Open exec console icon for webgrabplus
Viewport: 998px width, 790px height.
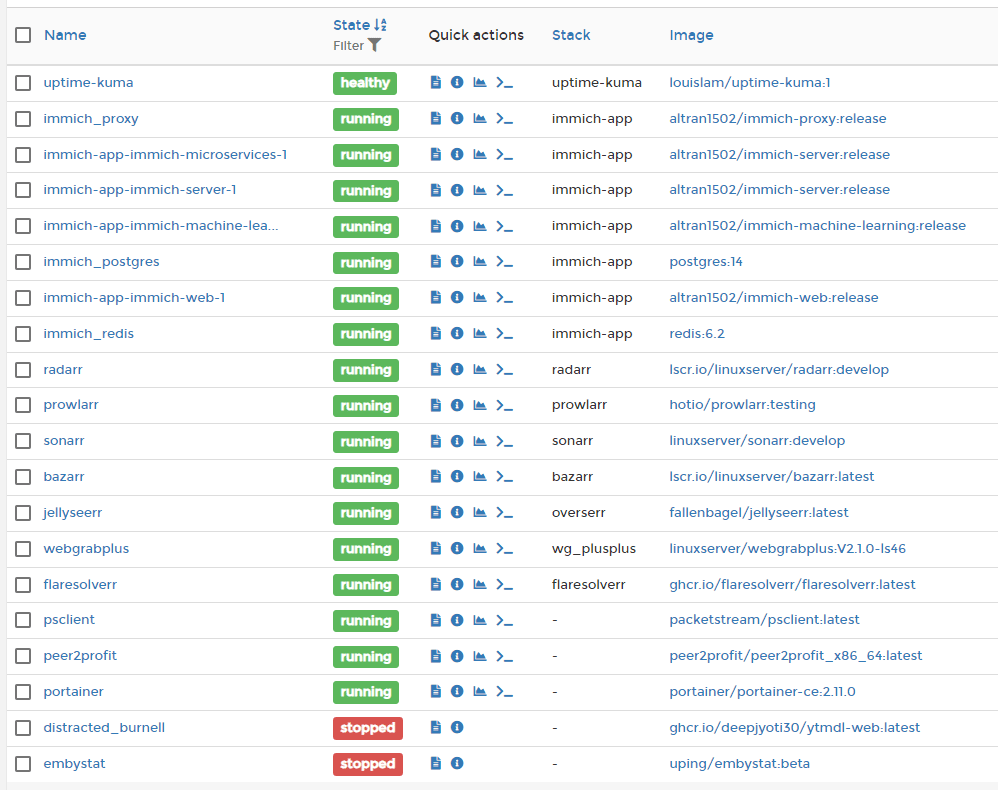505,548
